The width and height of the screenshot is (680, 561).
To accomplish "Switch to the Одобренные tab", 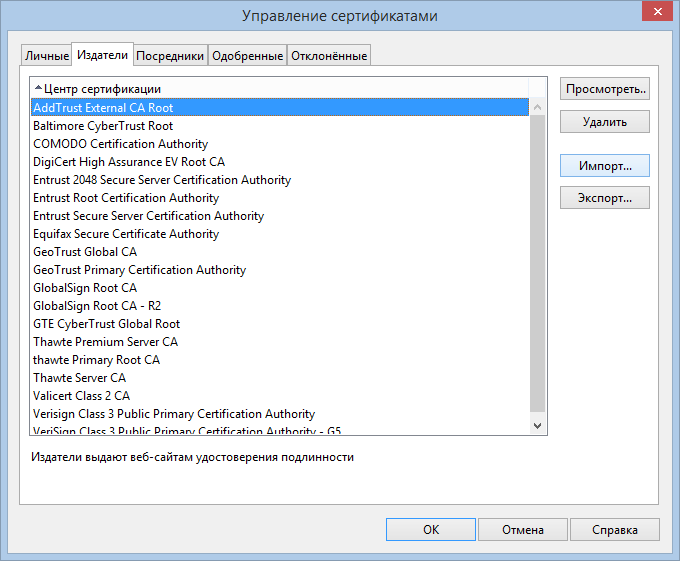I will [248, 55].
